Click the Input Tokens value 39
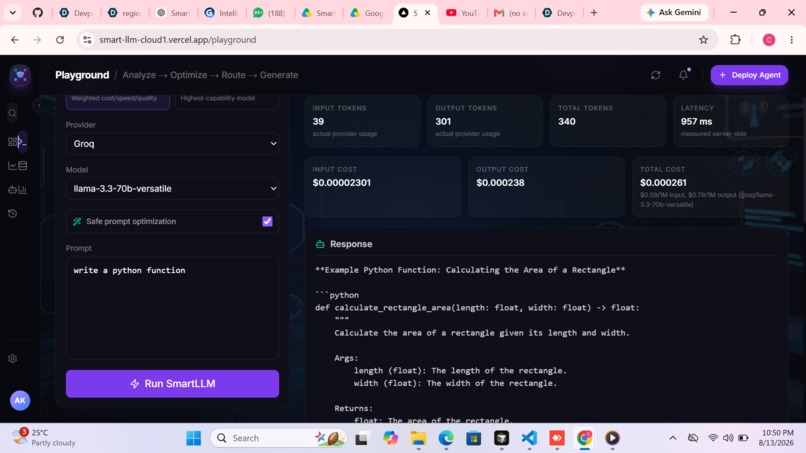The height and width of the screenshot is (453, 806). (318, 121)
